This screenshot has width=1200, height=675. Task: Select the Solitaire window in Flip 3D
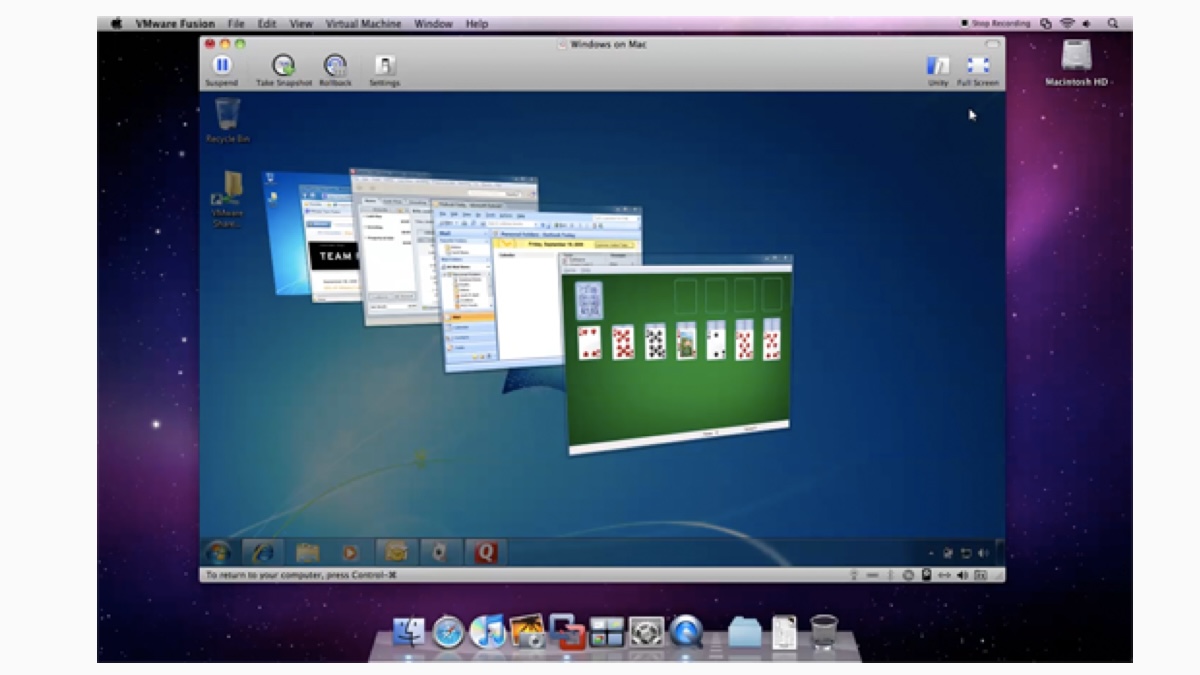679,353
